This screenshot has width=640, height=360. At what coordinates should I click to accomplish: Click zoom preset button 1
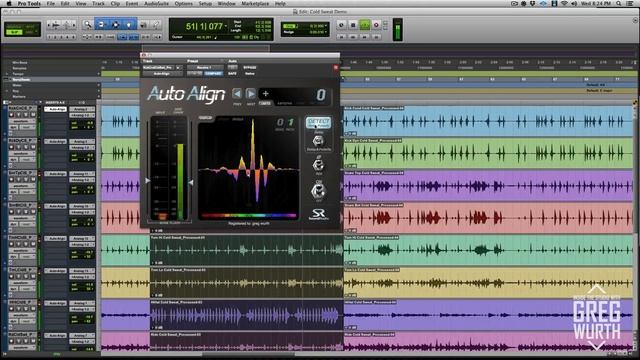[50, 37]
